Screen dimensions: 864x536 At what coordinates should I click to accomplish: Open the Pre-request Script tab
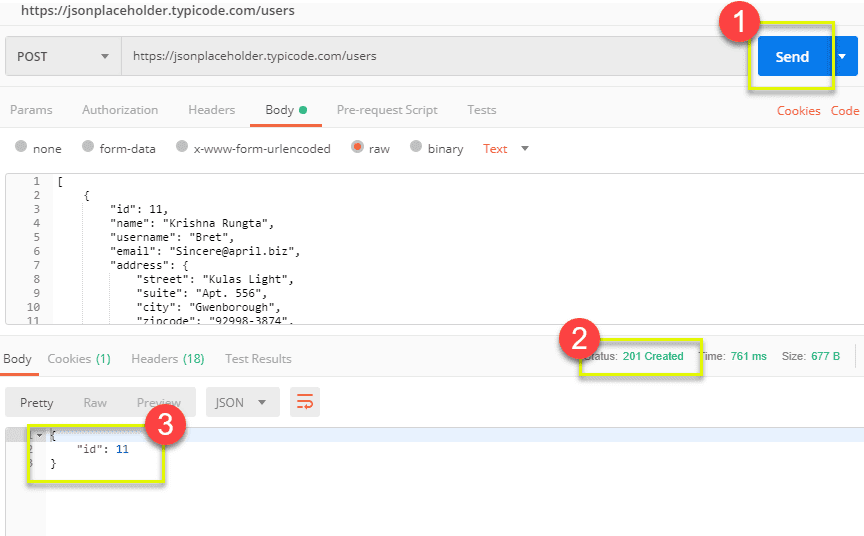click(x=387, y=110)
